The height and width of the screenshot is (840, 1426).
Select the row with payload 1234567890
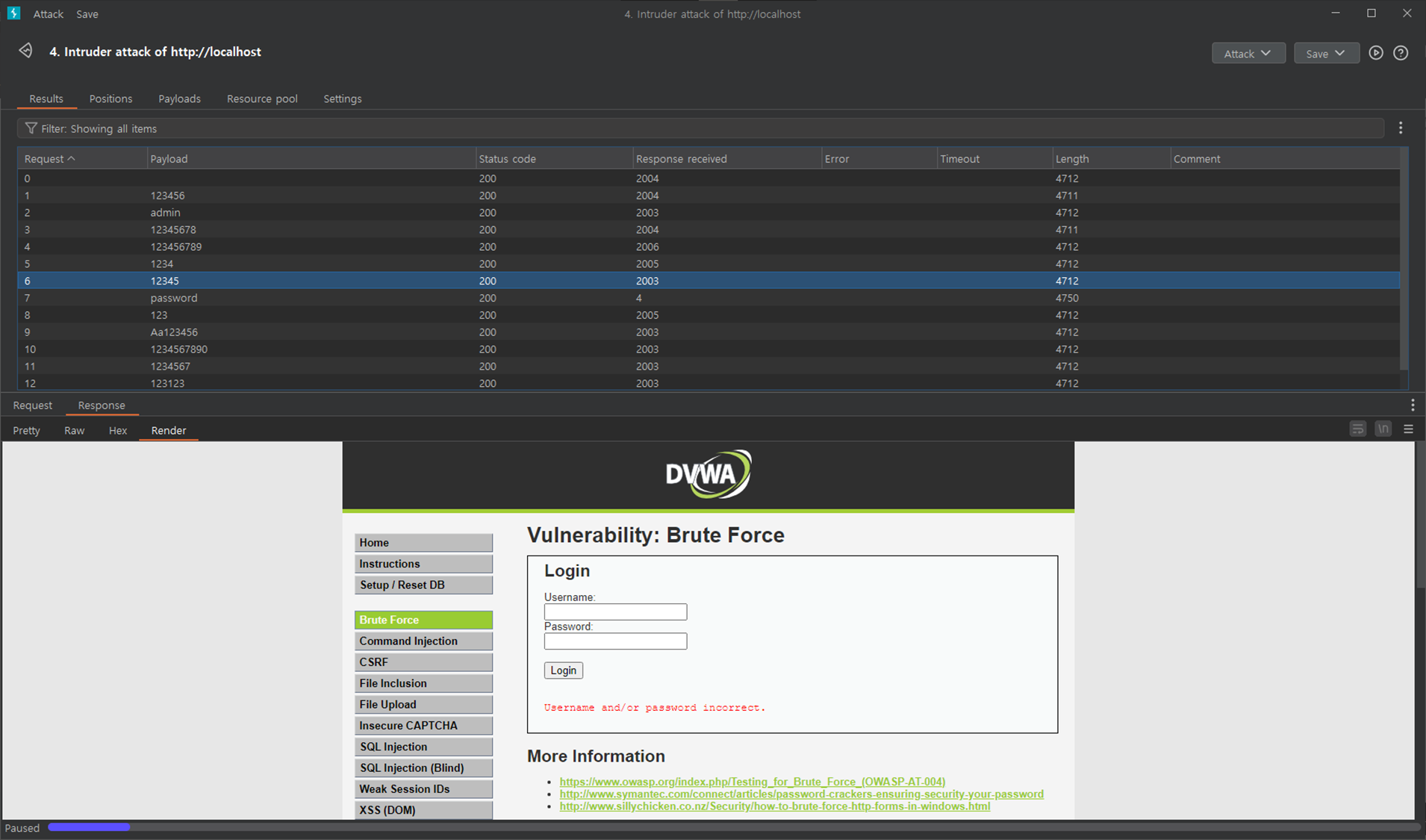(x=709, y=349)
